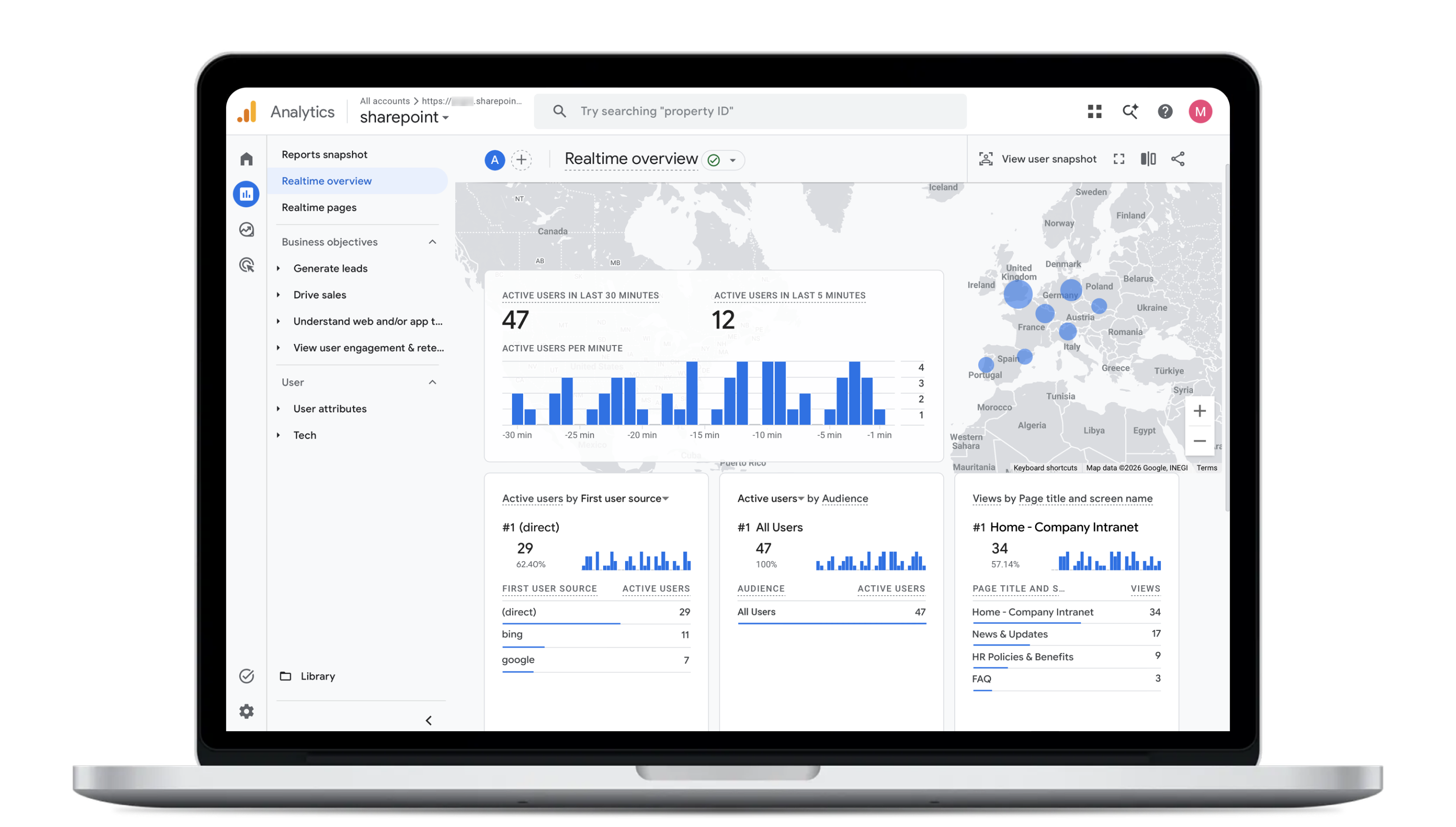Expand the Tech item

[278, 435]
